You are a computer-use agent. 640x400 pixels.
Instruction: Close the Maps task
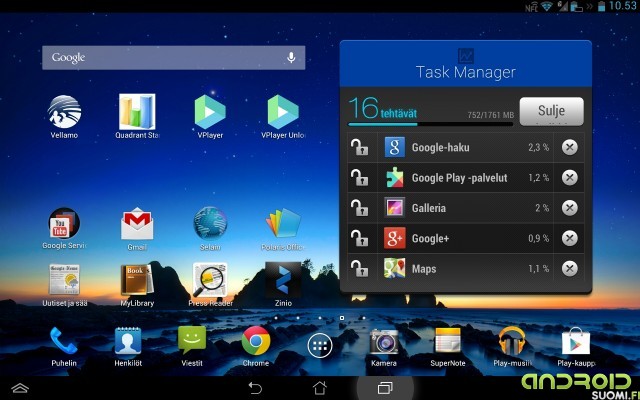pyautogui.click(x=569, y=269)
